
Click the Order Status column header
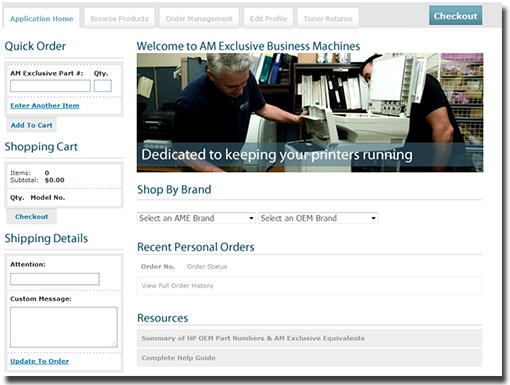(x=207, y=267)
